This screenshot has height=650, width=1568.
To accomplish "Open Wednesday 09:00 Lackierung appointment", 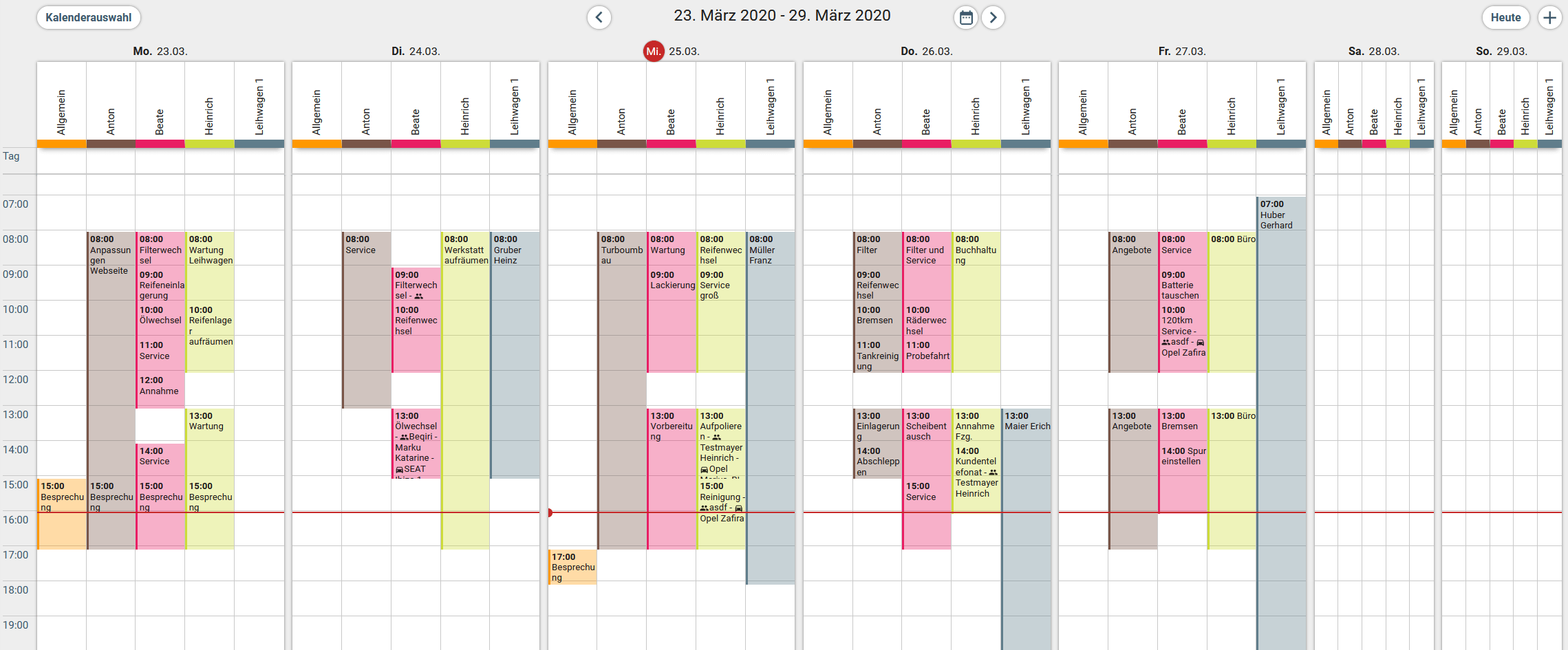I will coord(672,320).
